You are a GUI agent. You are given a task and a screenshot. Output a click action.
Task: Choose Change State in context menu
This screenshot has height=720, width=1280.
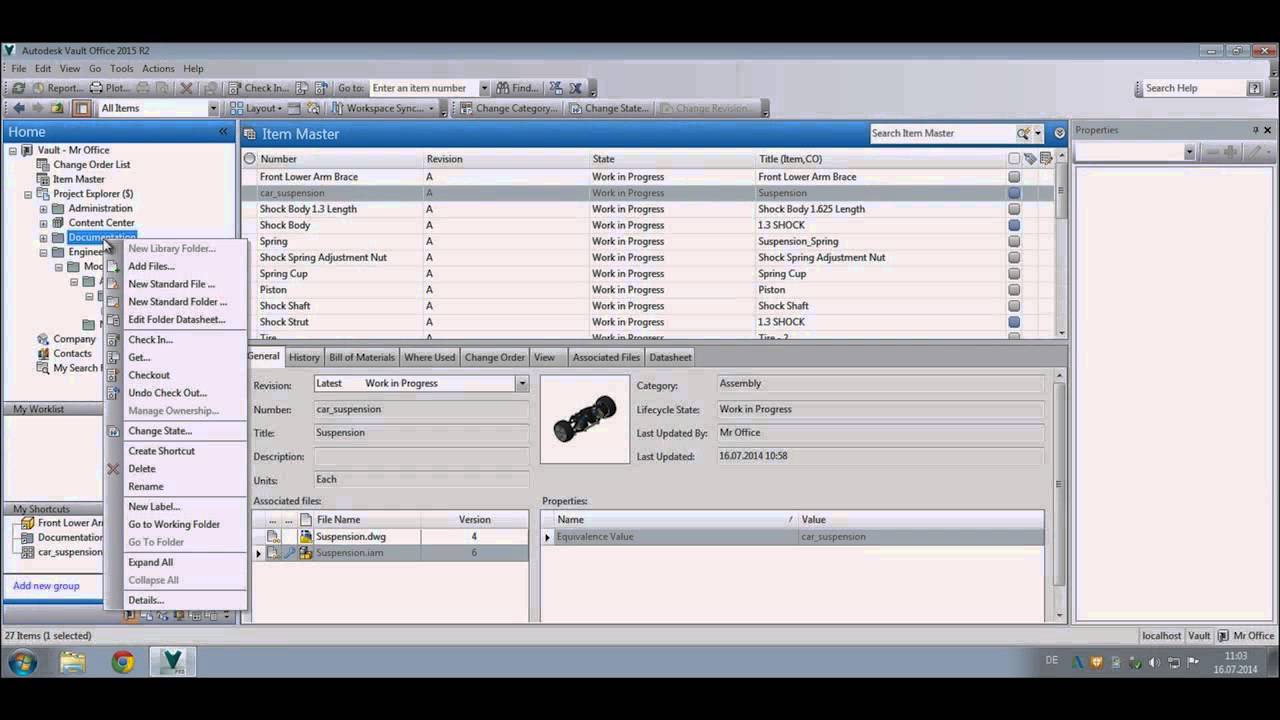tap(160, 431)
